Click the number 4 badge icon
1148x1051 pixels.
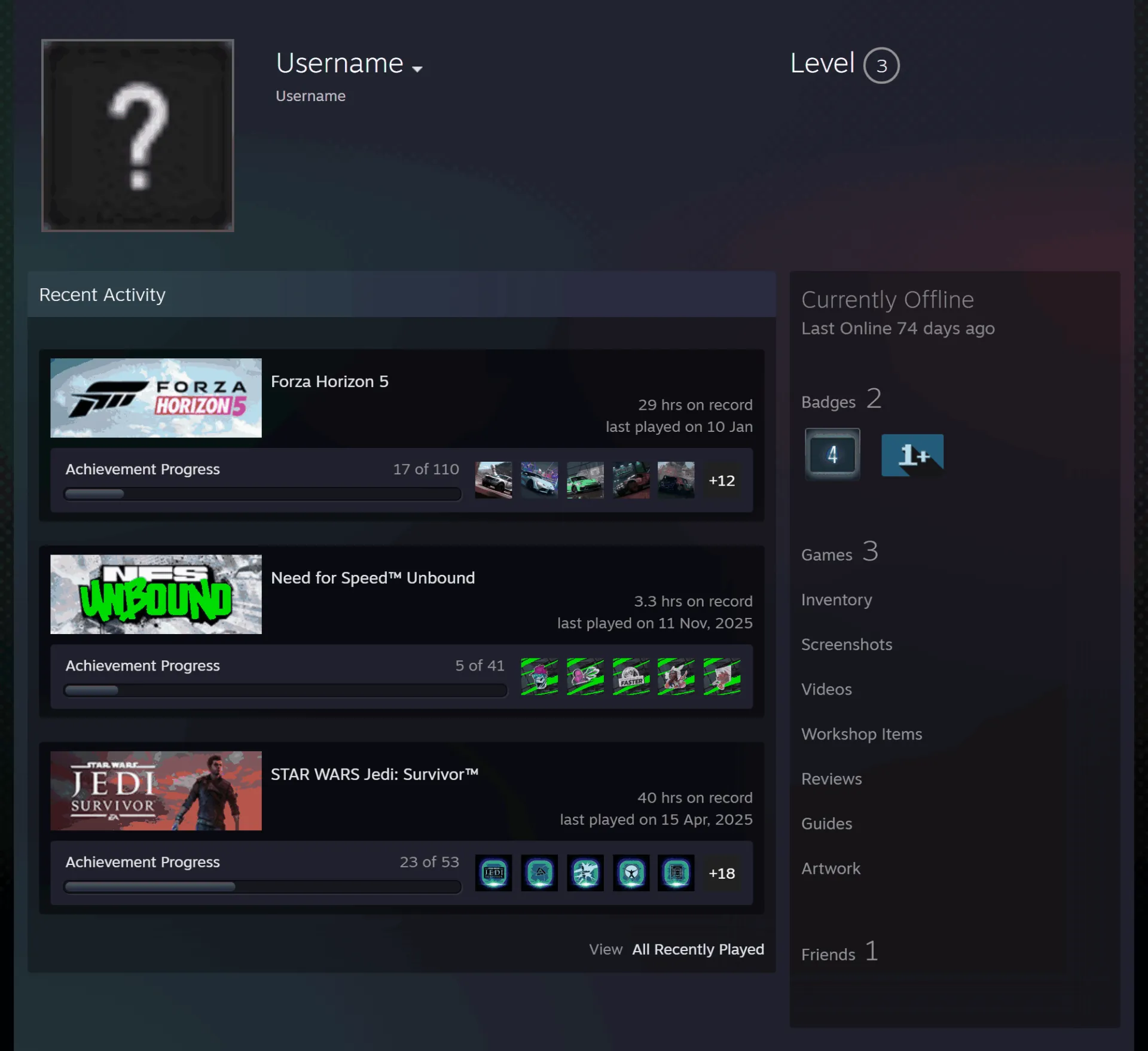coord(832,454)
